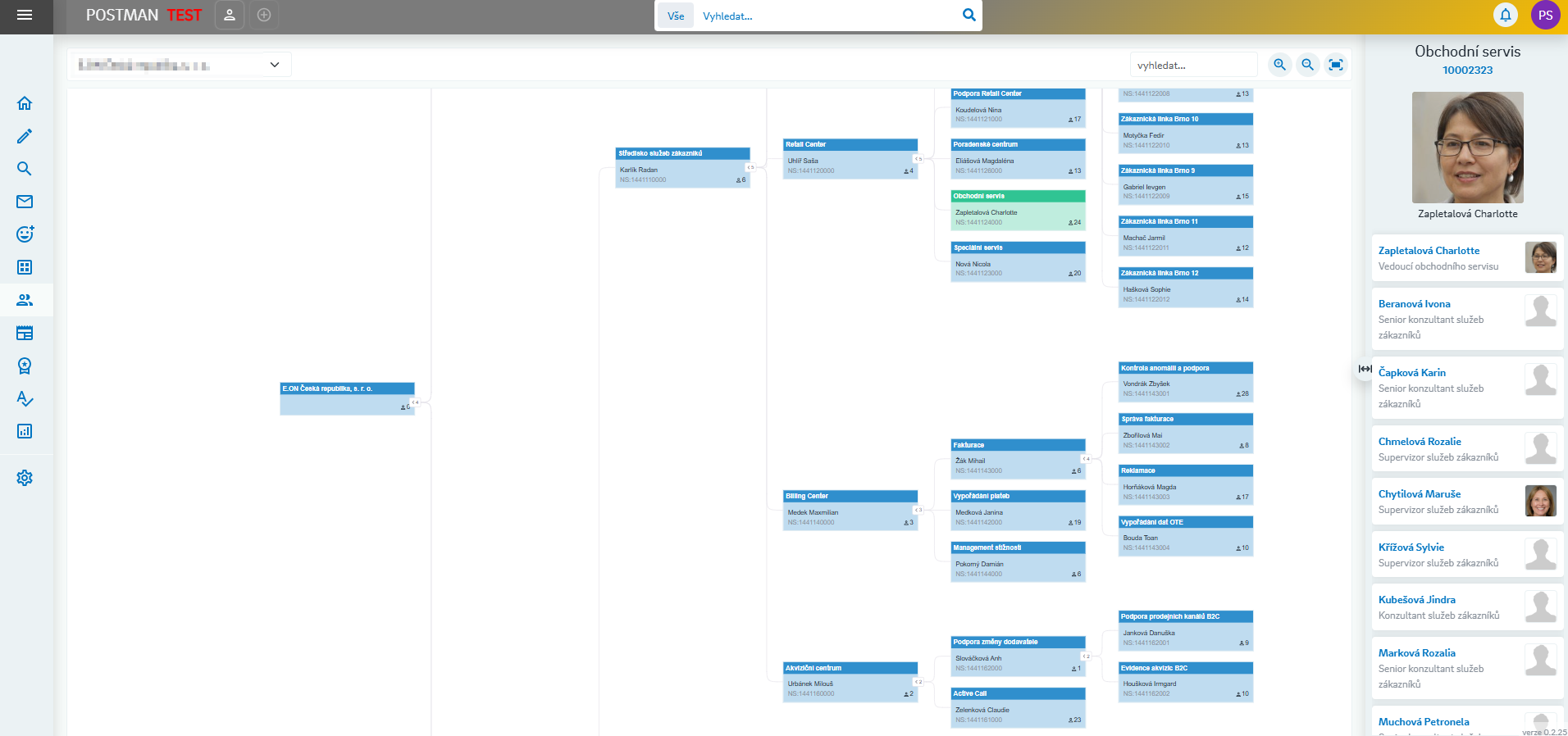Image resolution: width=1568 pixels, height=736 pixels.
Task: Click the org chart vyhledat search field
Action: [1192, 66]
